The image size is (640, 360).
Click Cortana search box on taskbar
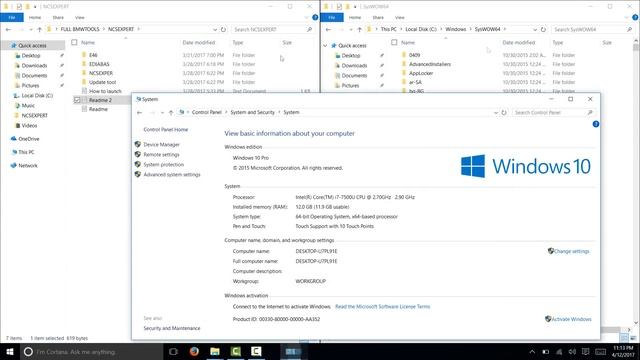91,351
